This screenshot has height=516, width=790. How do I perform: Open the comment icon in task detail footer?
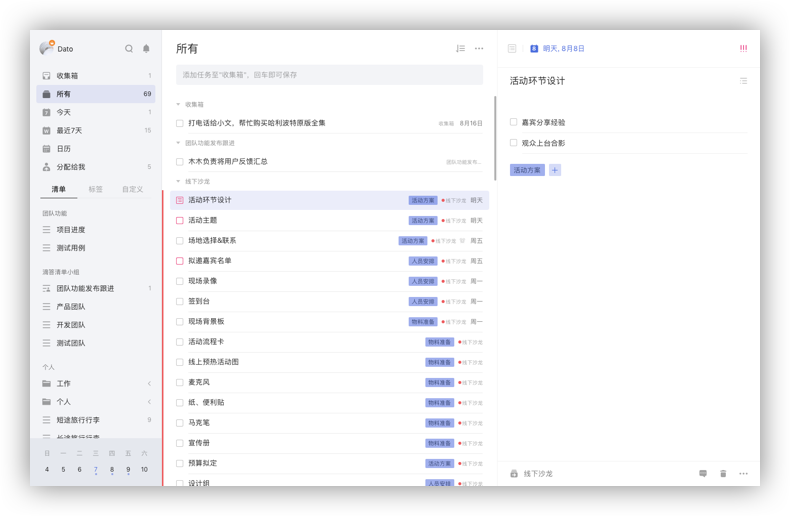pyautogui.click(x=703, y=473)
